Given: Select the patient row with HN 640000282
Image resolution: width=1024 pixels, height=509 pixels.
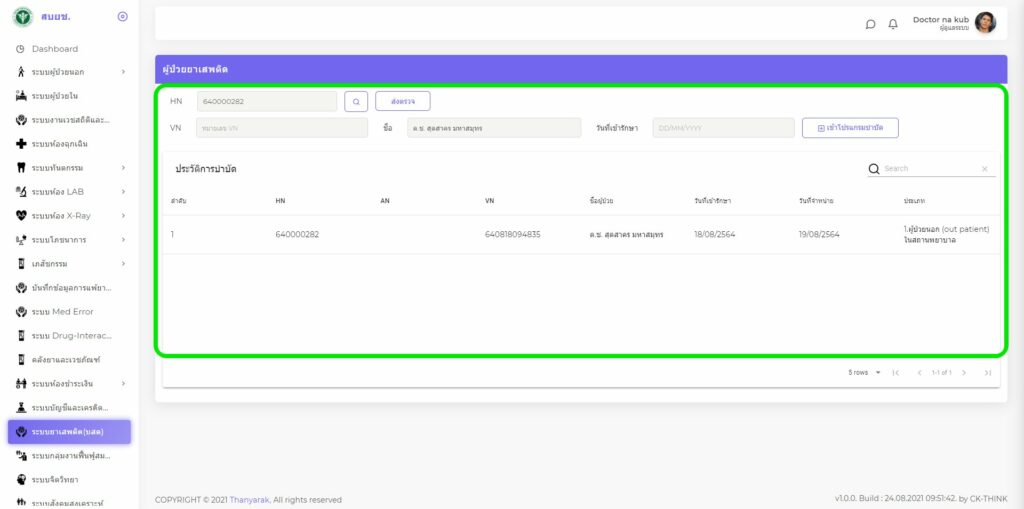Looking at the screenshot, I should (580, 234).
